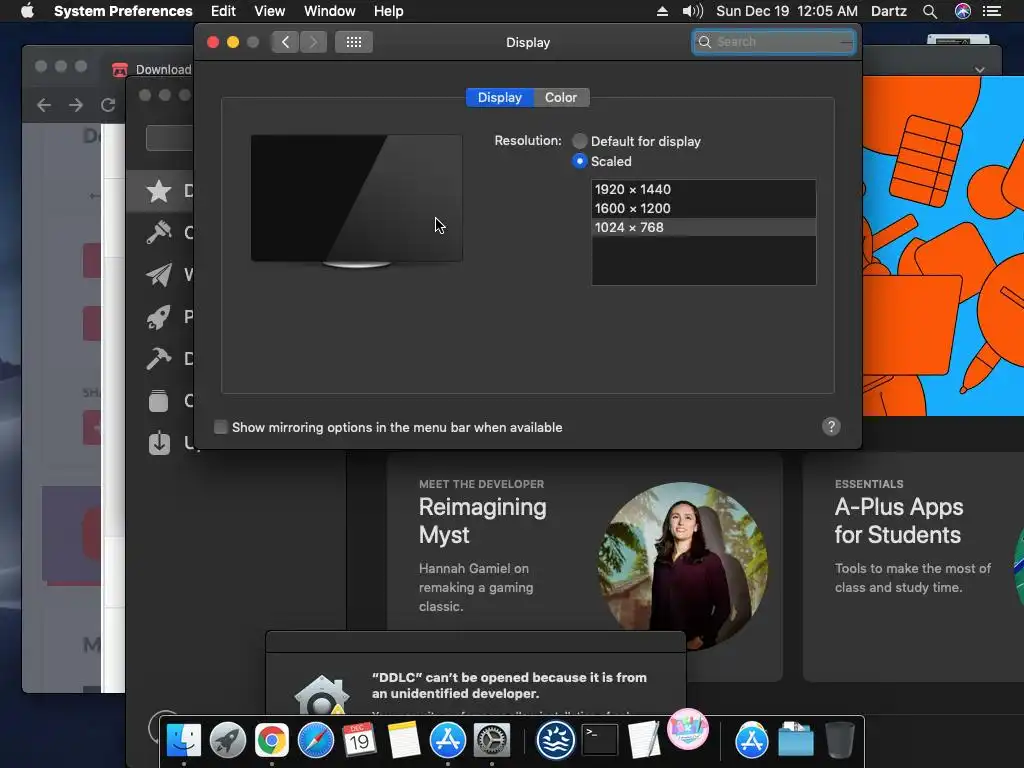Viewport: 1024px width, 768px height.
Task: Open Calendar showing 19 in Dock
Action: click(359, 740)
